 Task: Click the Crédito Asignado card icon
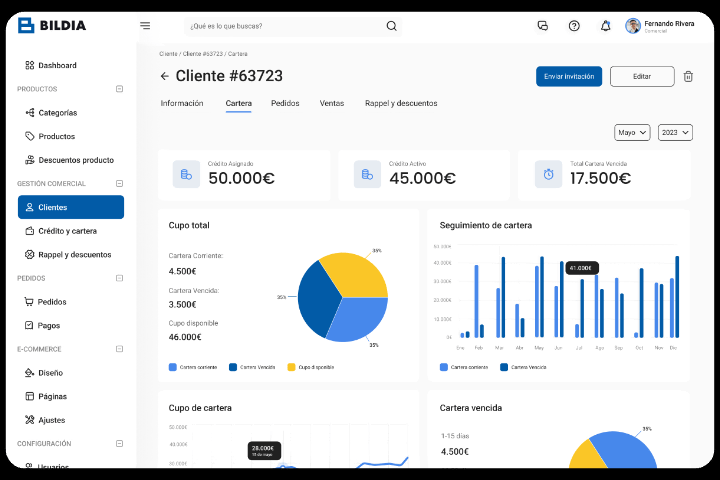pyautogui.click(x=186, y=174)
